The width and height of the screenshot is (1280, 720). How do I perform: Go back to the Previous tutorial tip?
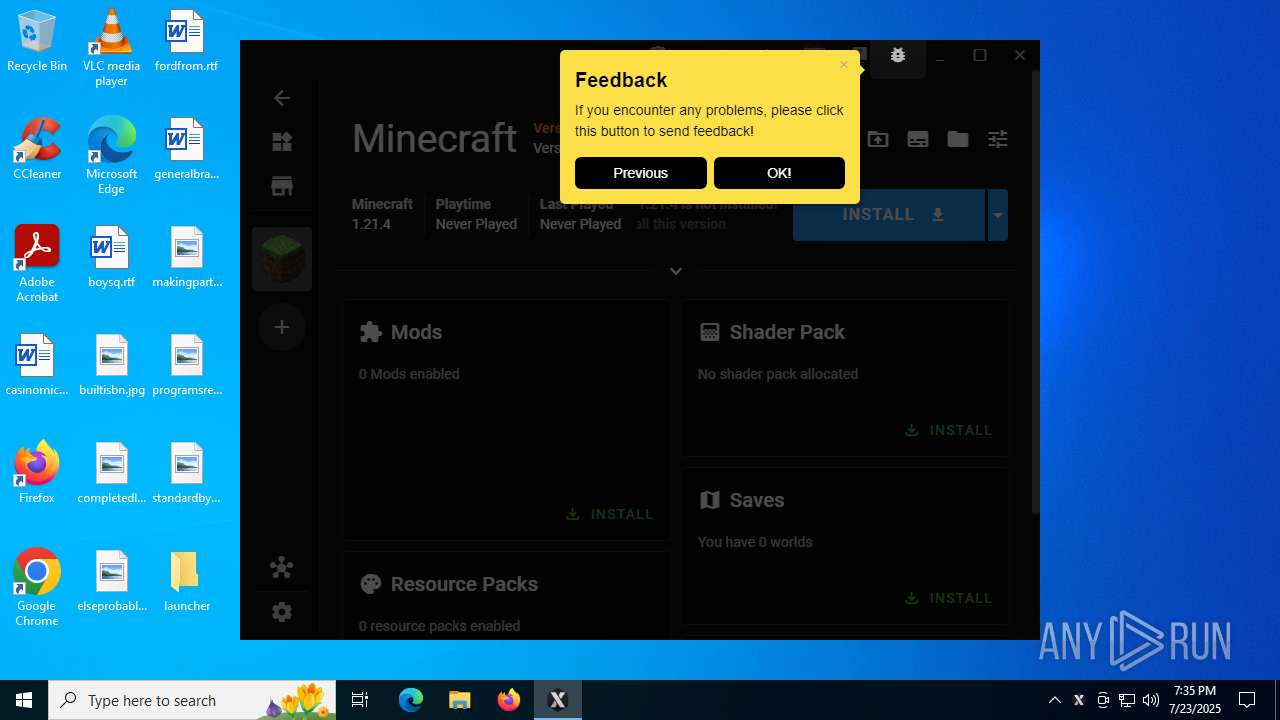pyautogui.click(x=640, y=173)
